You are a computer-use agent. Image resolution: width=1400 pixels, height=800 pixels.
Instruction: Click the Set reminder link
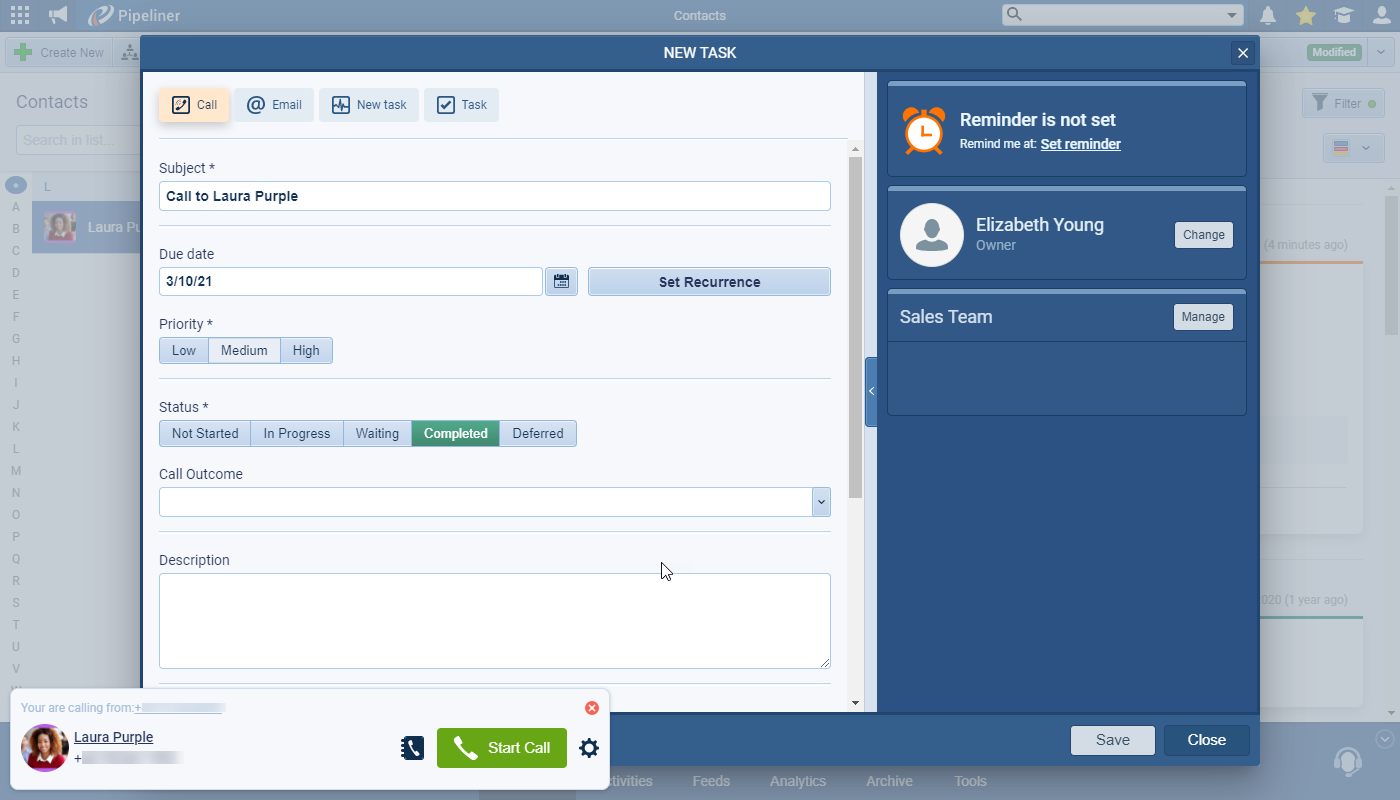[x=1080, y=144]
